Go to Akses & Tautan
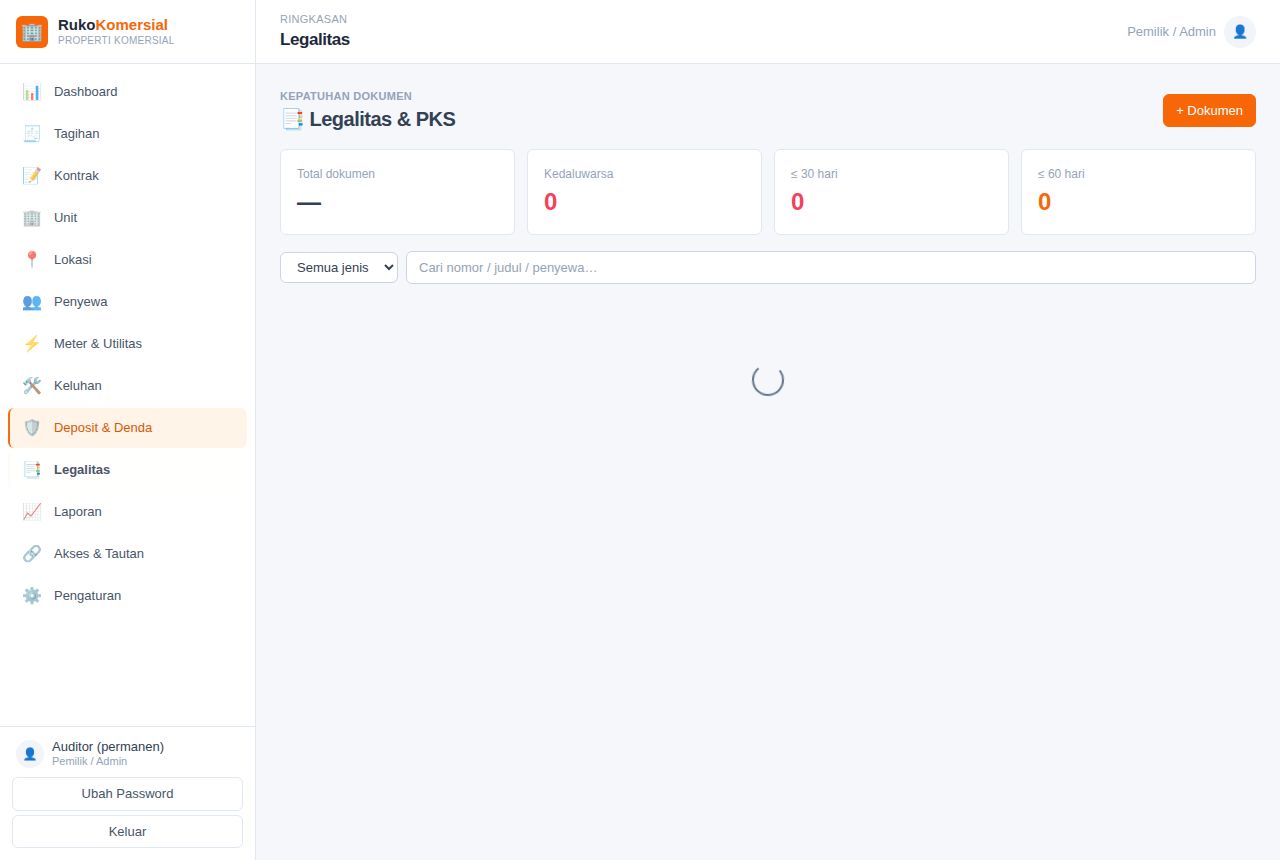1280x860 pixels. pos(127,554)
